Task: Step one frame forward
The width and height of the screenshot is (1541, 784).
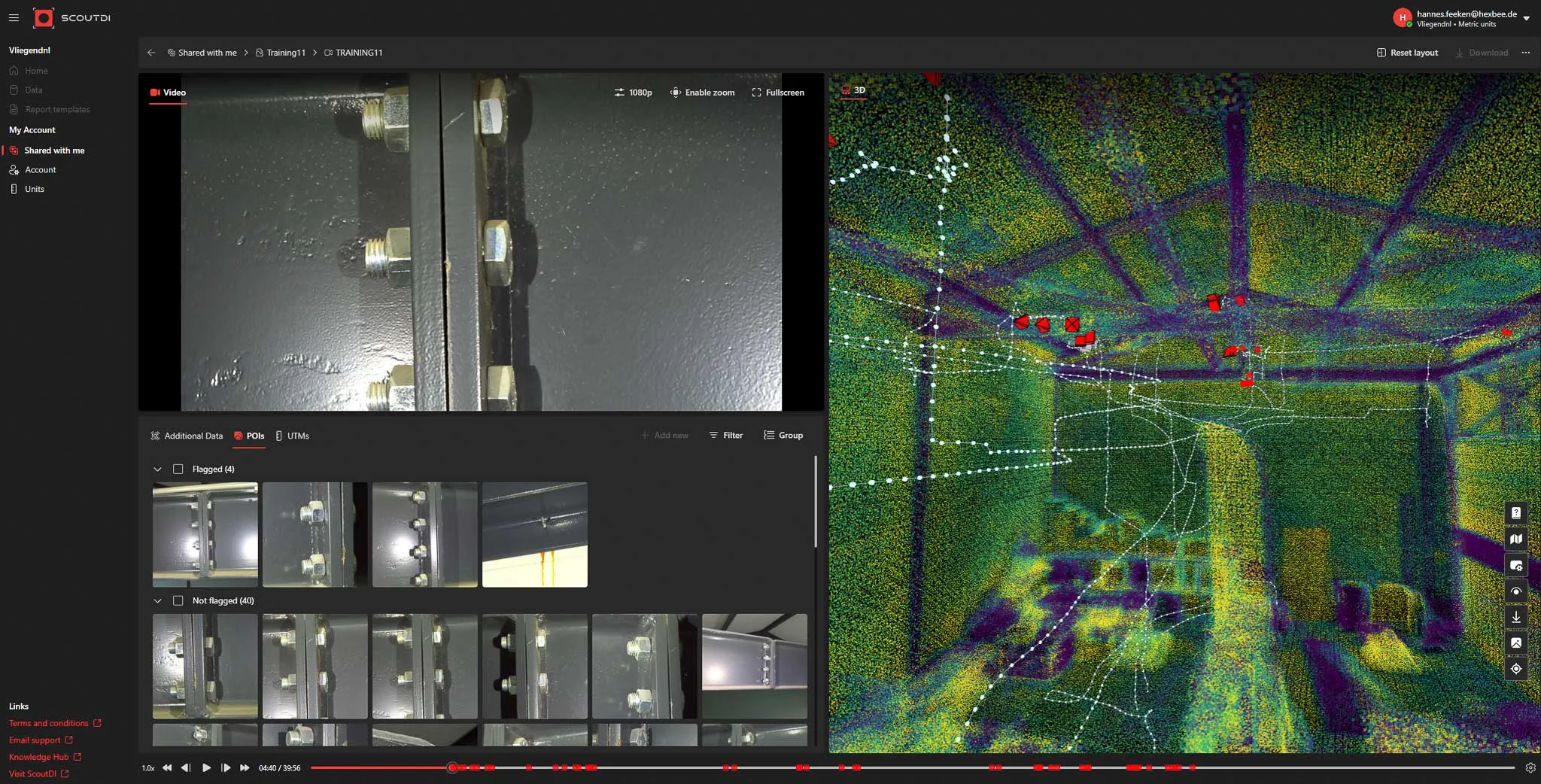Action: point(226,768)
